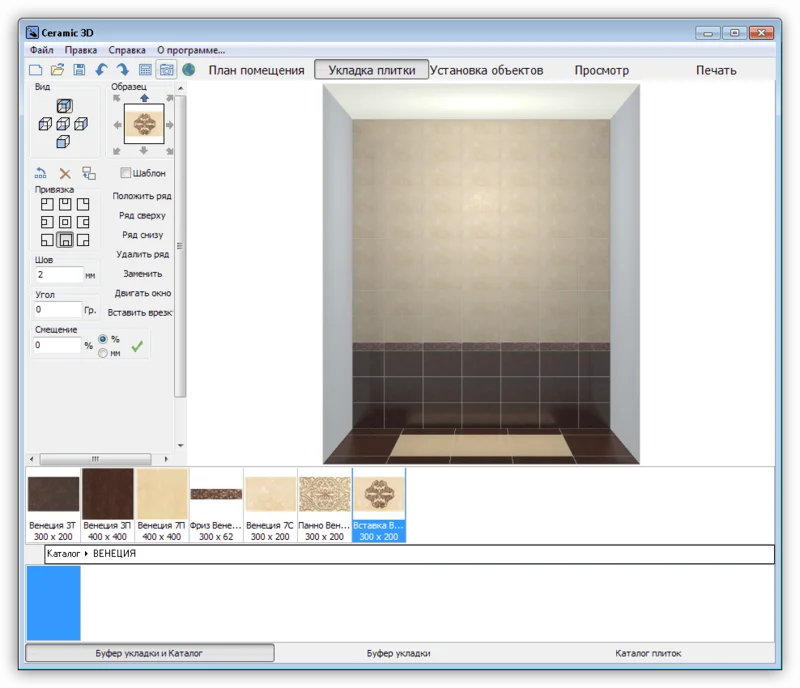The height and width of the screenshot is (688, 800).
Task: Click the Шов seam width field
Action: coord(59,275)
